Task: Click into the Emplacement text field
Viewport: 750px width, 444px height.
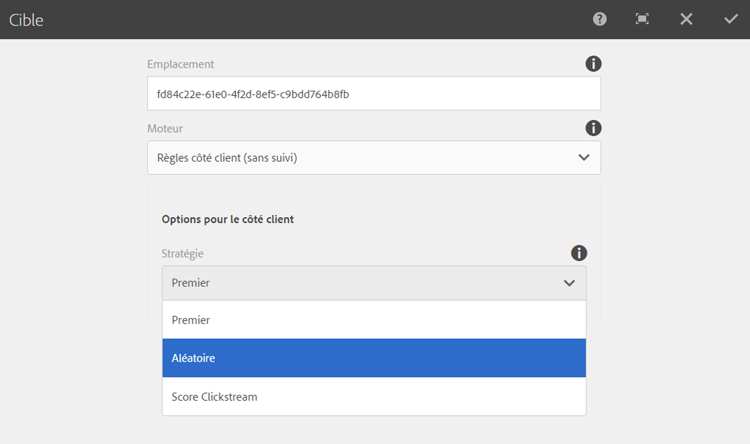Action: coord(373,94)
